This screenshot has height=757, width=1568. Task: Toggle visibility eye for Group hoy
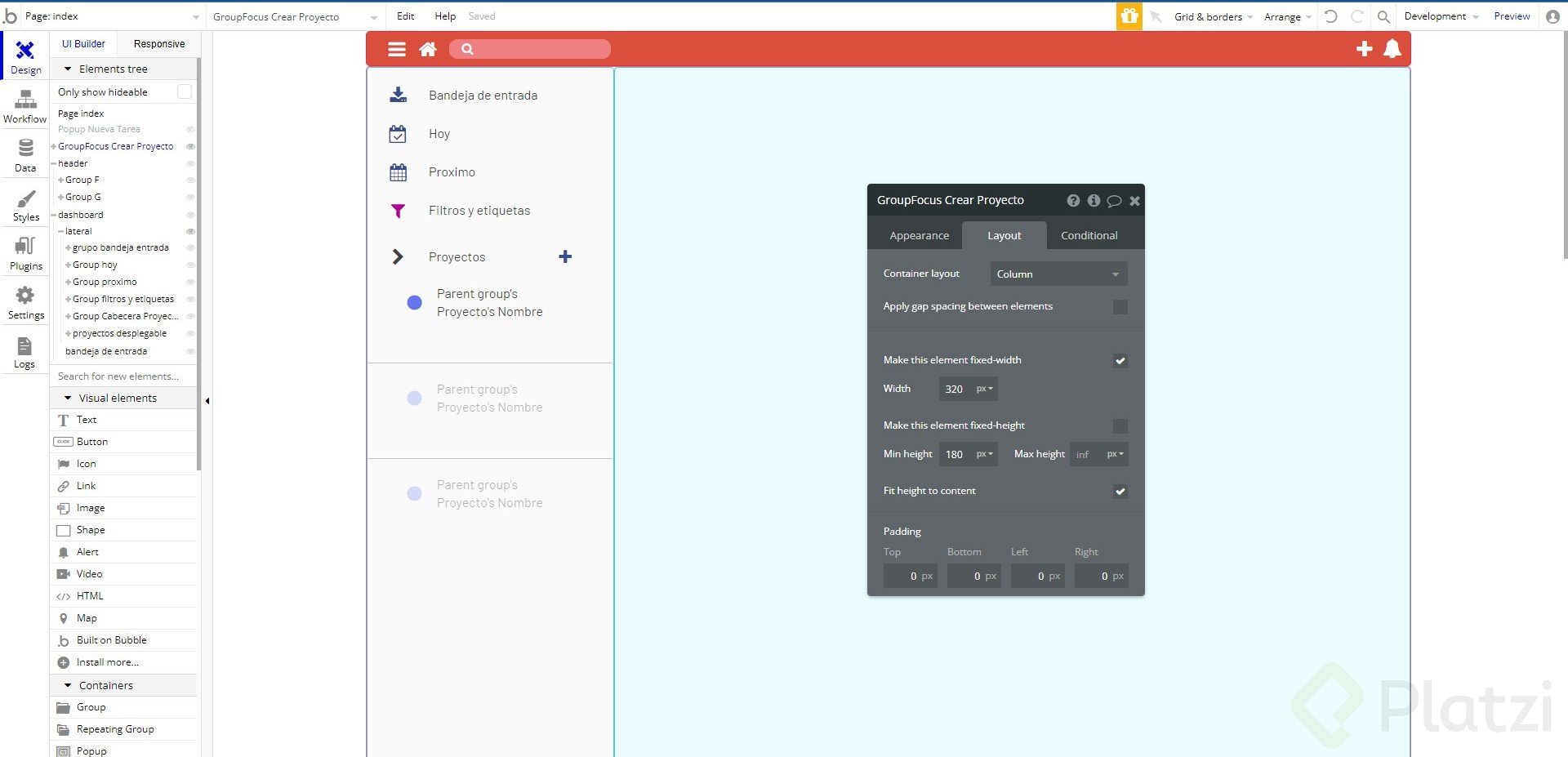[x=190, y=265]
